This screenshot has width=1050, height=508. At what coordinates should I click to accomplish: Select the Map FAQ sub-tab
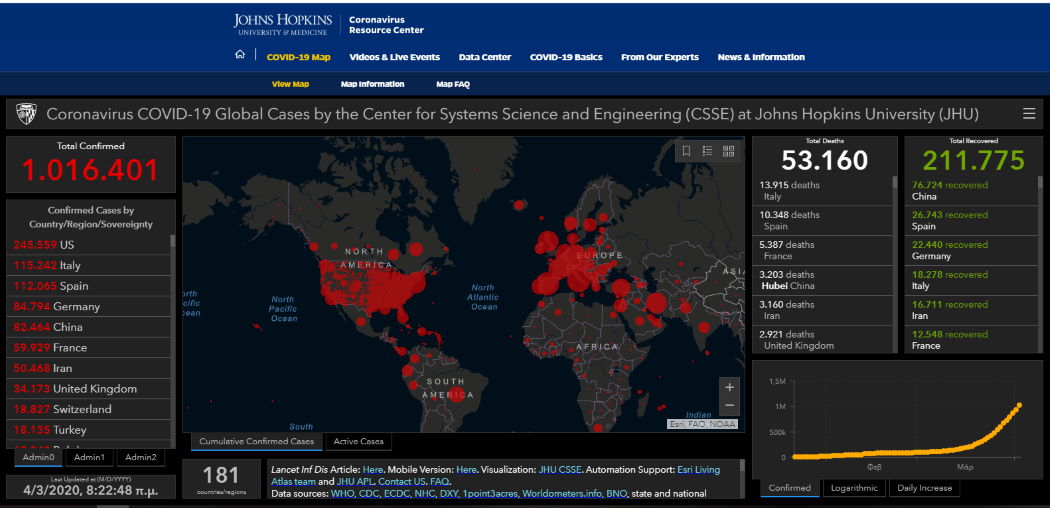(453, 84)
